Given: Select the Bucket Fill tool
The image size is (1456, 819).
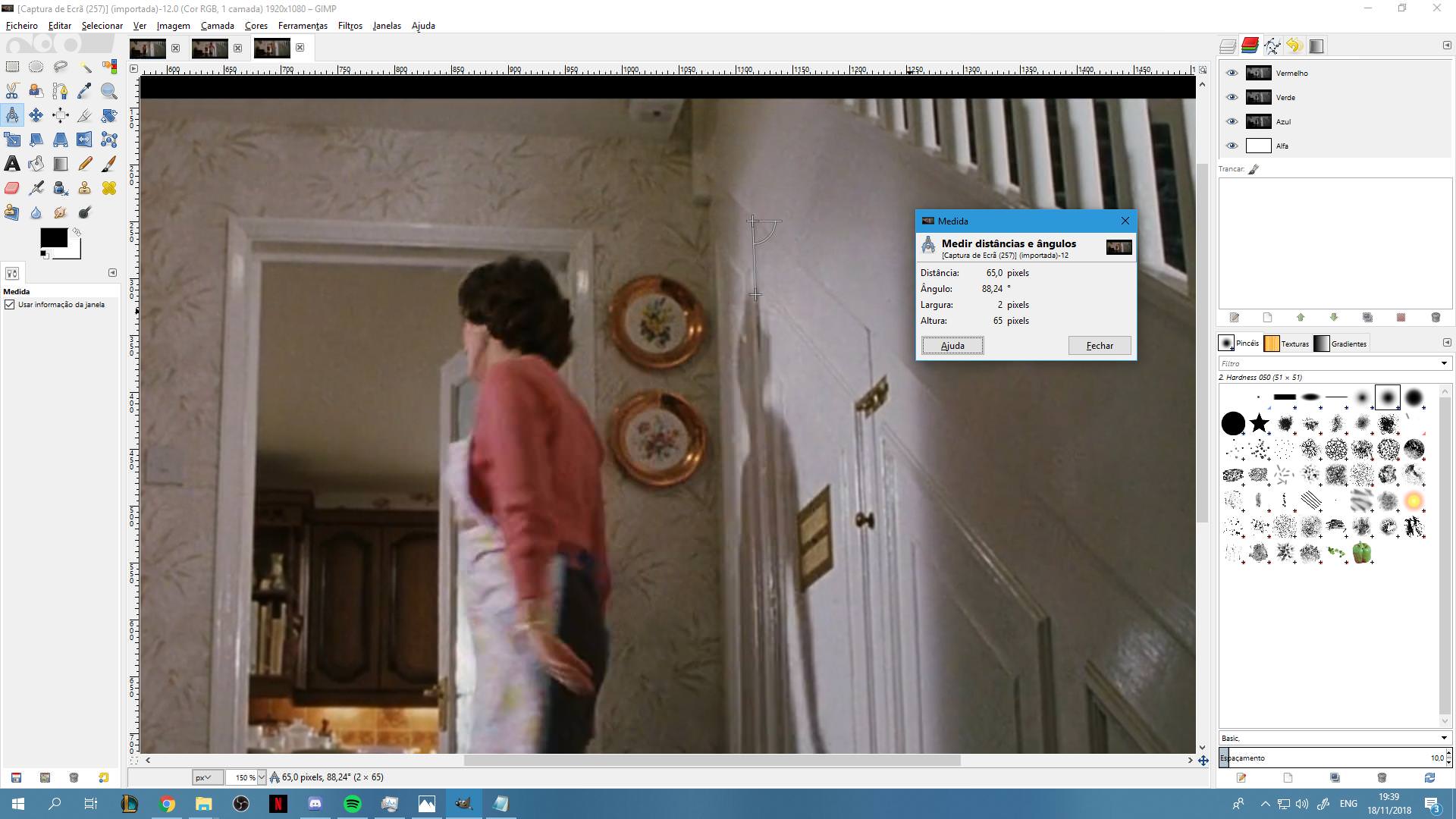Looking at the screenshot, I should (x=36, y=164).
